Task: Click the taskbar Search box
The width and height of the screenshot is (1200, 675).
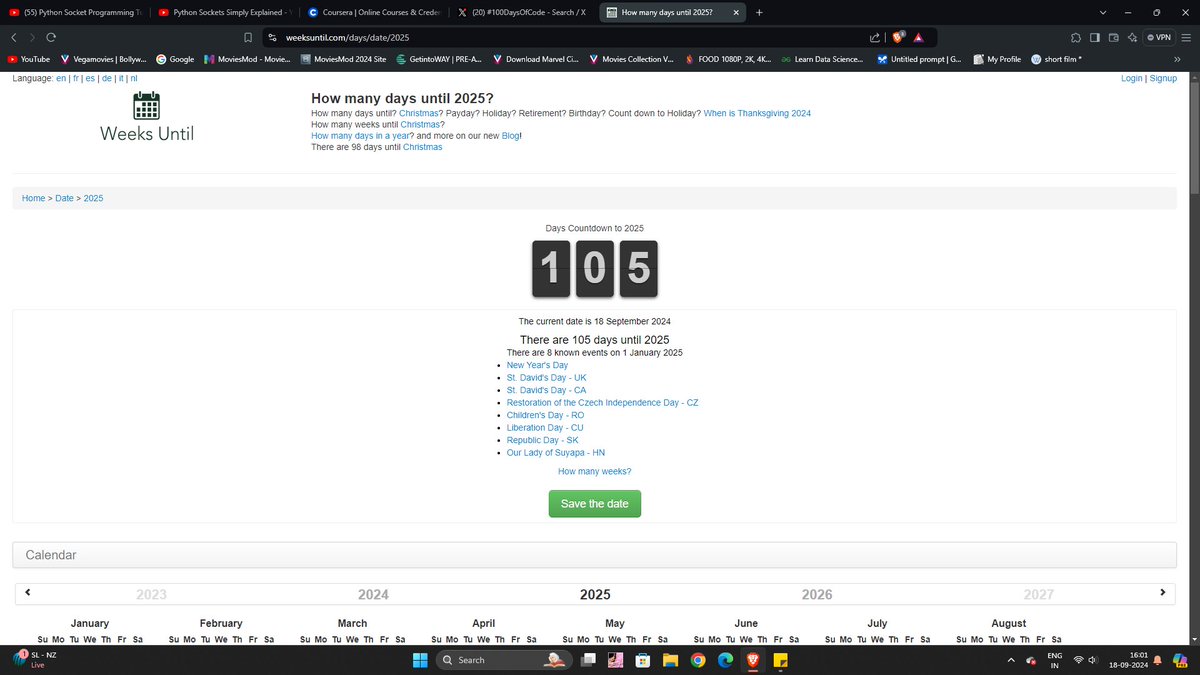Action: point(504,659)
